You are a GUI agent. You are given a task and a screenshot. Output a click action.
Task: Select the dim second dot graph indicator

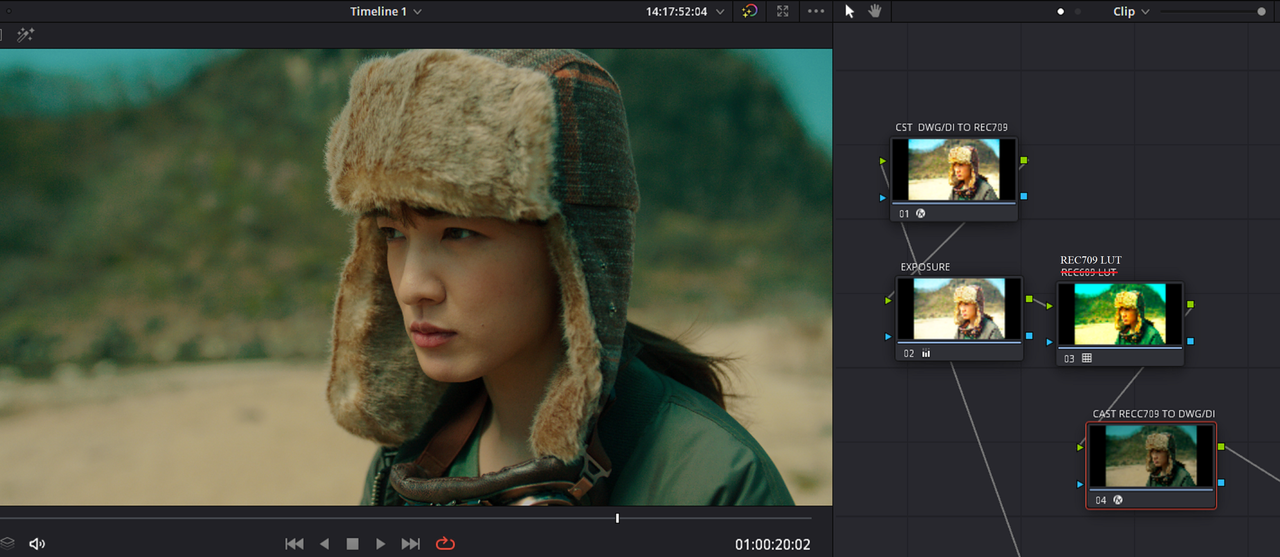click(x=1078, y=12)
